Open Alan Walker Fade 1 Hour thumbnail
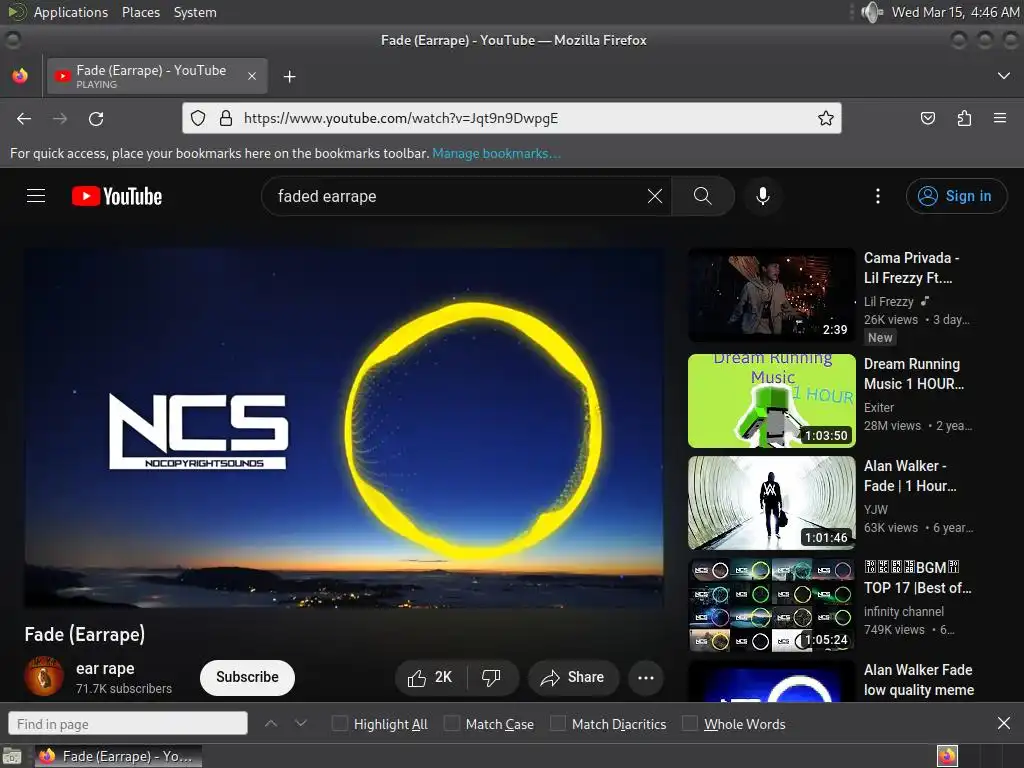 pyautogui.click(x=771, y=503)
